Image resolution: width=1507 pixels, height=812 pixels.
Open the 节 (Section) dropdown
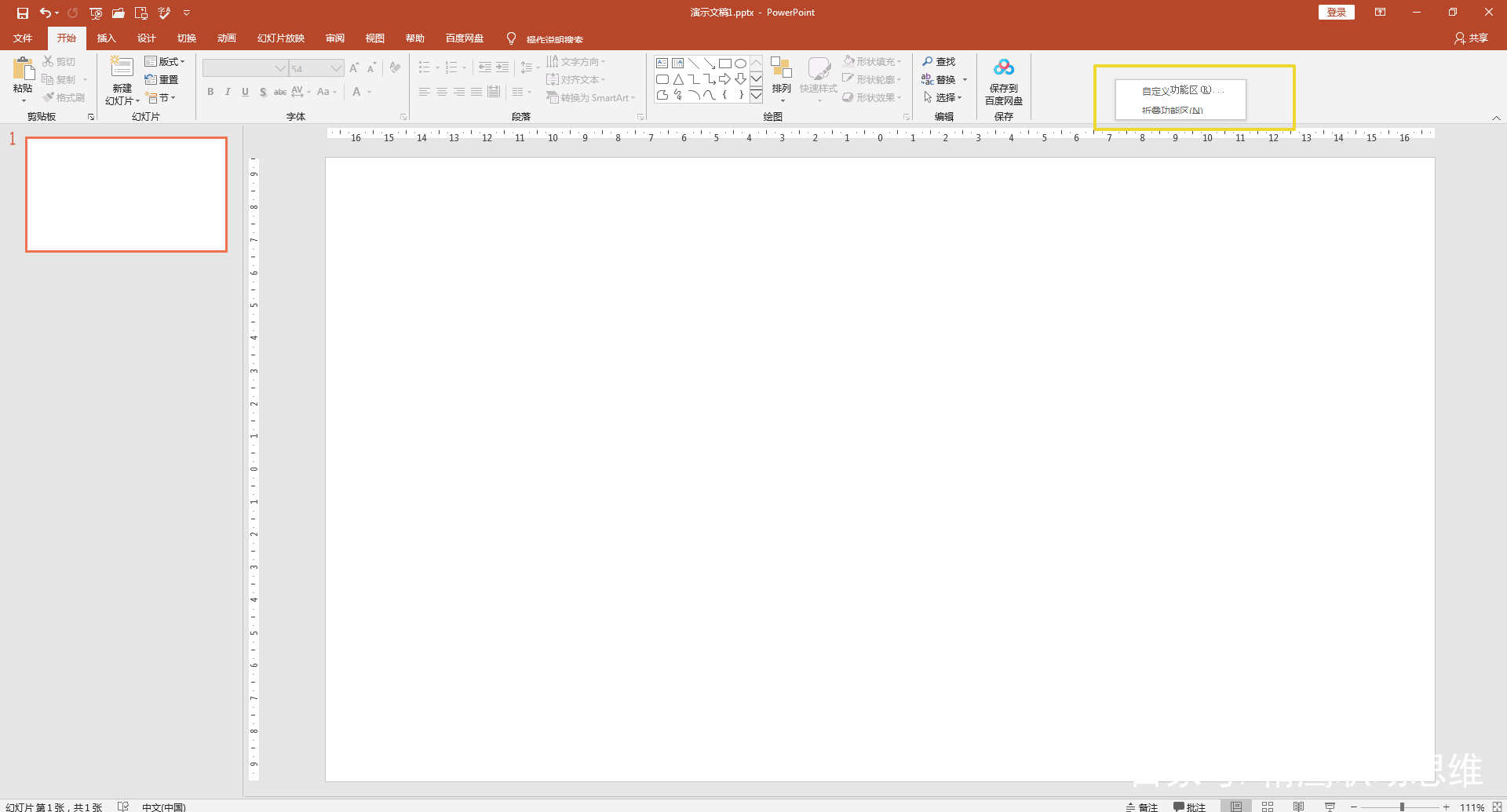coord(161,97)
